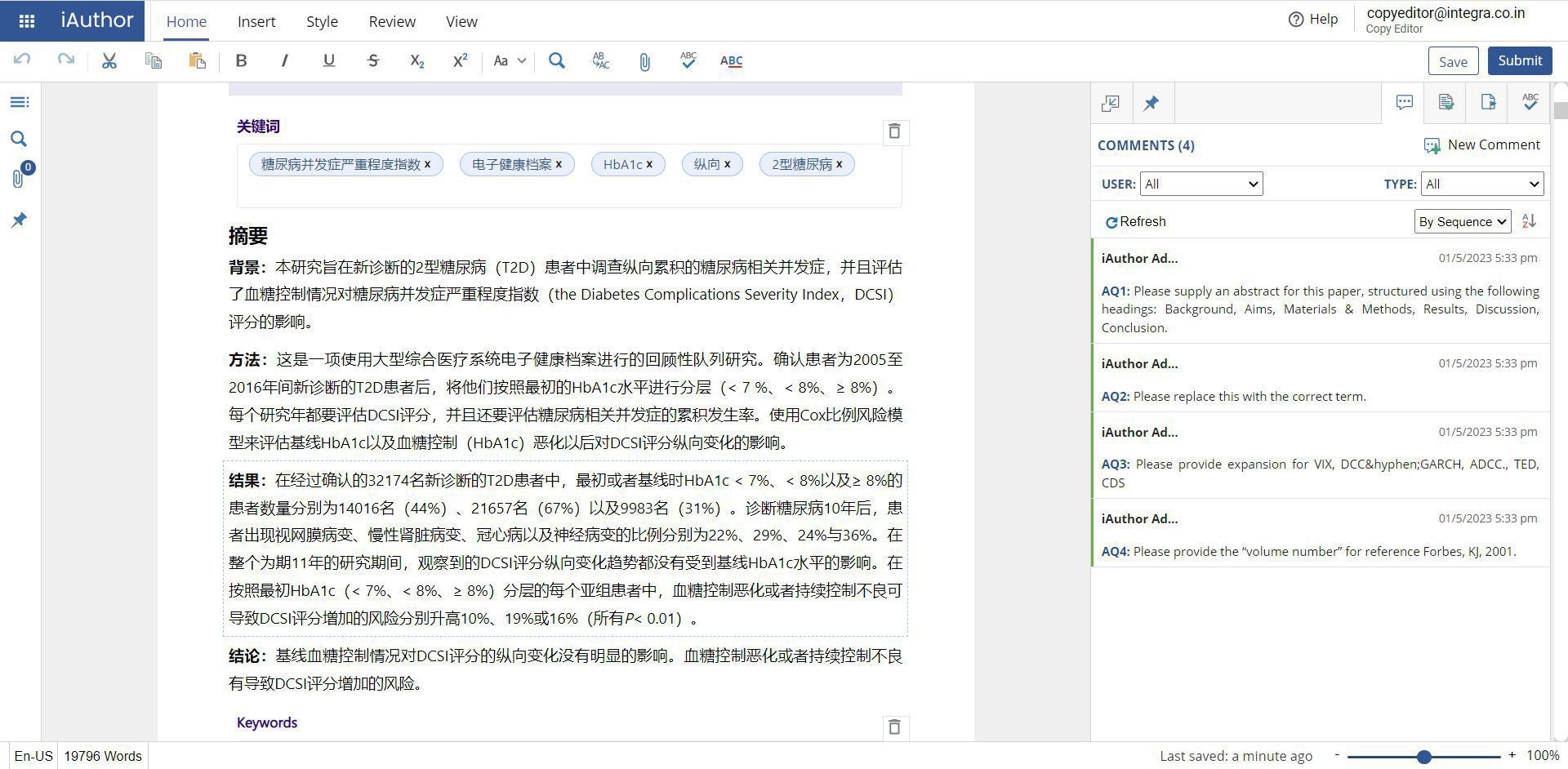Toggle bold formatting
Screen dimensions: 1568x769
(241, 60)
